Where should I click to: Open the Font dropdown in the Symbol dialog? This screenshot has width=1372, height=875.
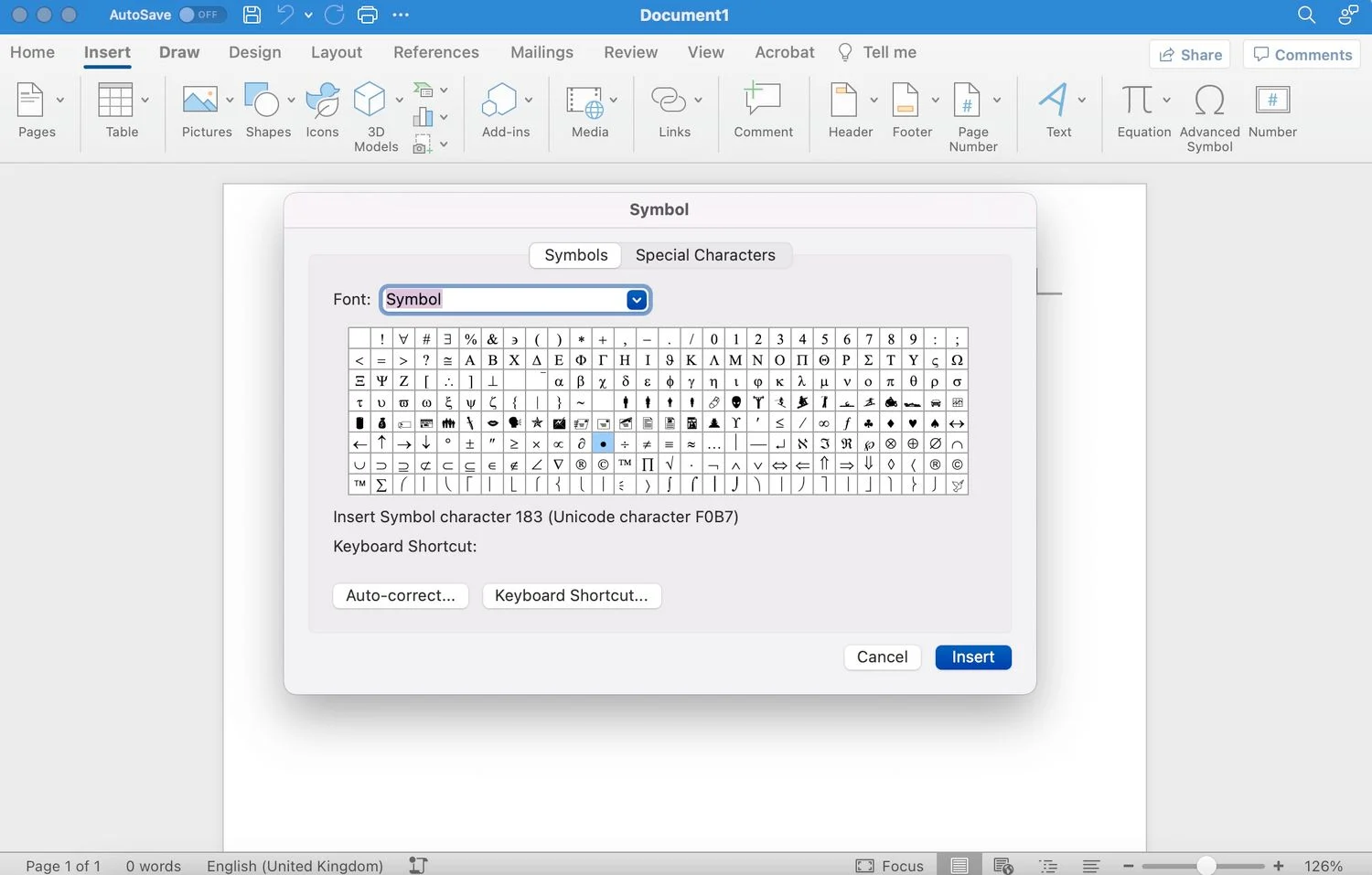pos(637,299)
